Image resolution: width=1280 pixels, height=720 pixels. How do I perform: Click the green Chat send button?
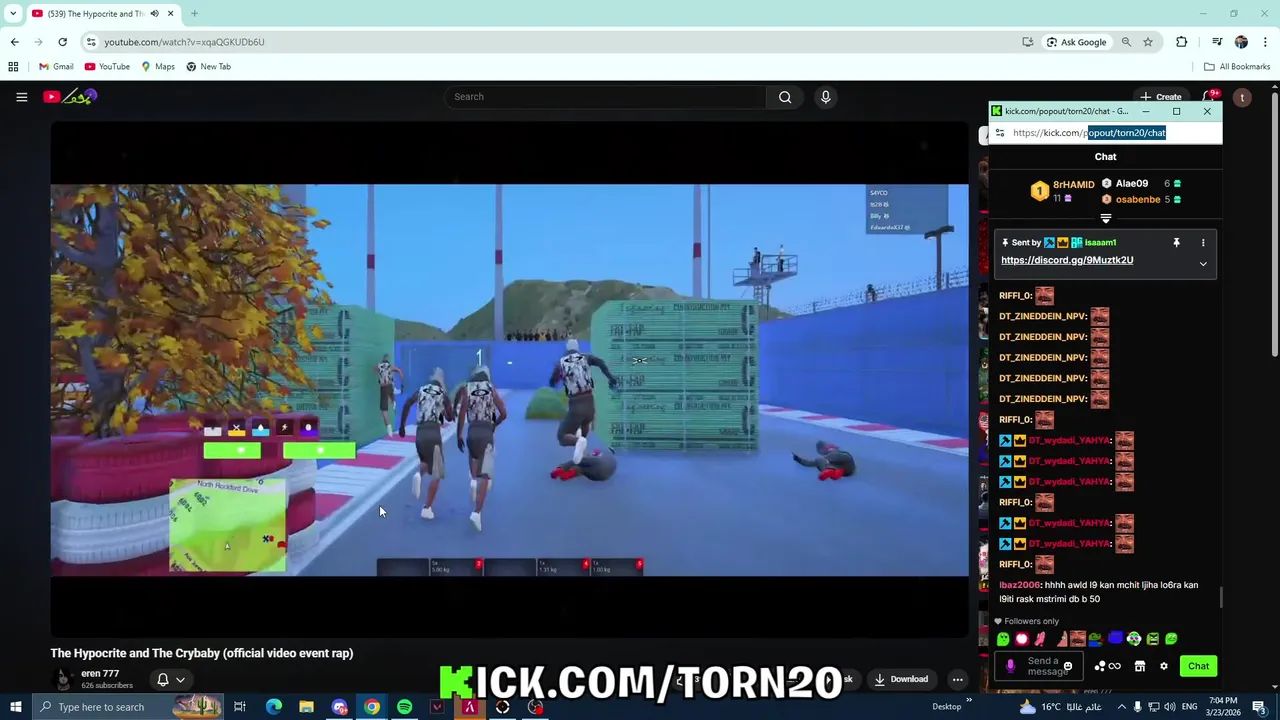1198,666
